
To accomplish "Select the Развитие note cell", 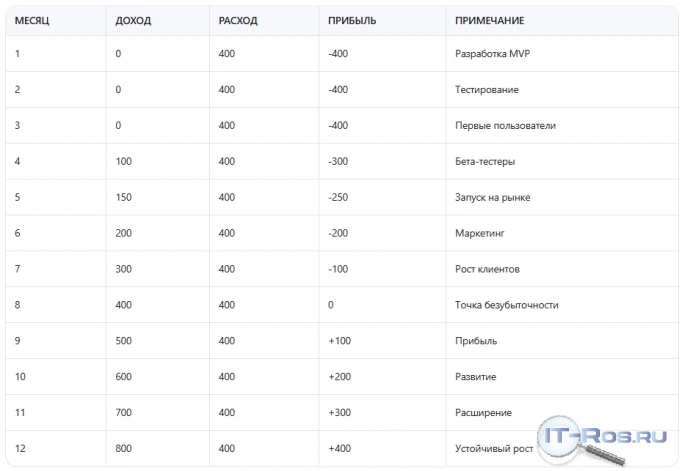I will tap(476, 377).
